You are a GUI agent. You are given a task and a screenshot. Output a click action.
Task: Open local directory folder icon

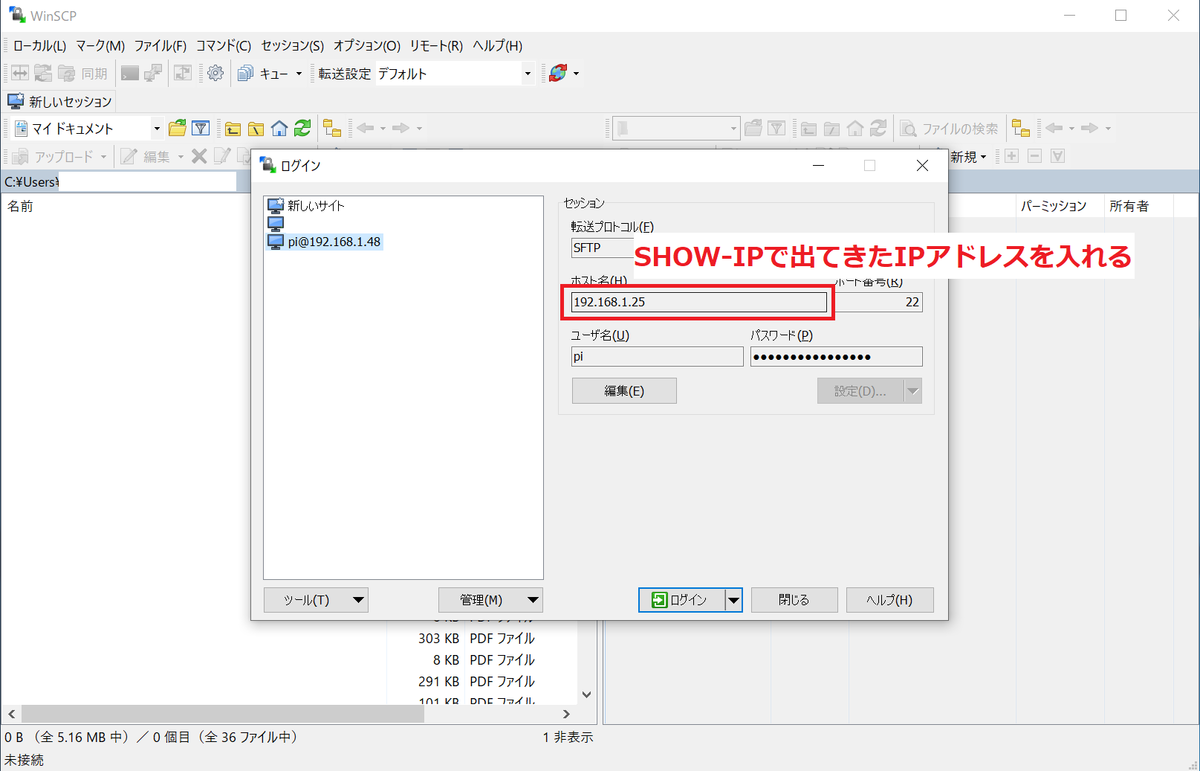[177, 128]
